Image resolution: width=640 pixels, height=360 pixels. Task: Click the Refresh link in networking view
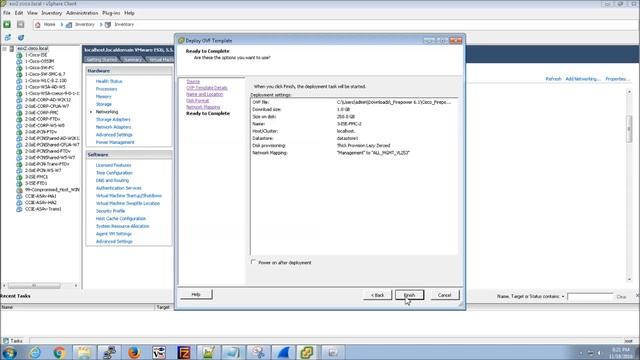click(x=553, y=79)
